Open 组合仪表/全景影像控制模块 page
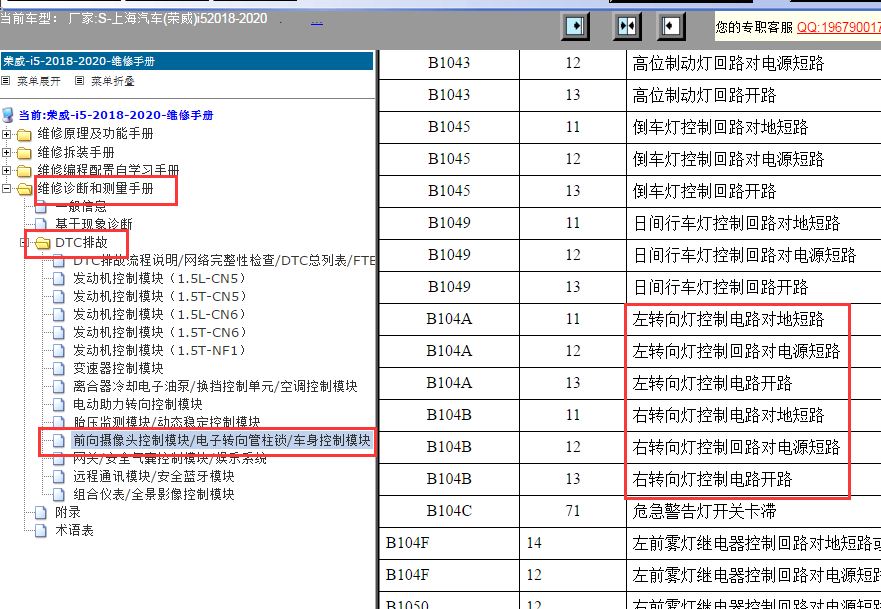 [153, 494]
